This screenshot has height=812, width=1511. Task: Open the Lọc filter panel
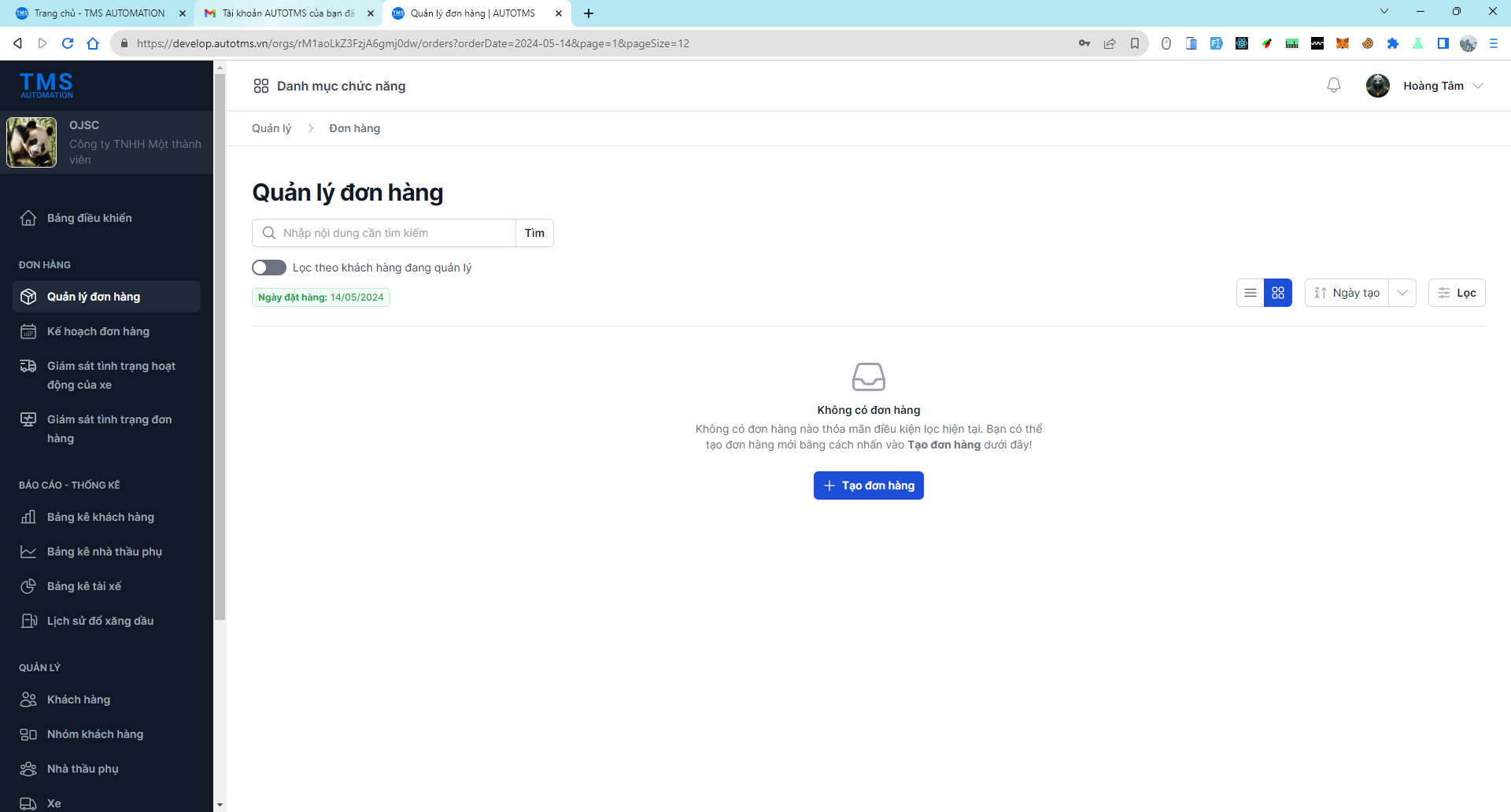point(1457,293)
